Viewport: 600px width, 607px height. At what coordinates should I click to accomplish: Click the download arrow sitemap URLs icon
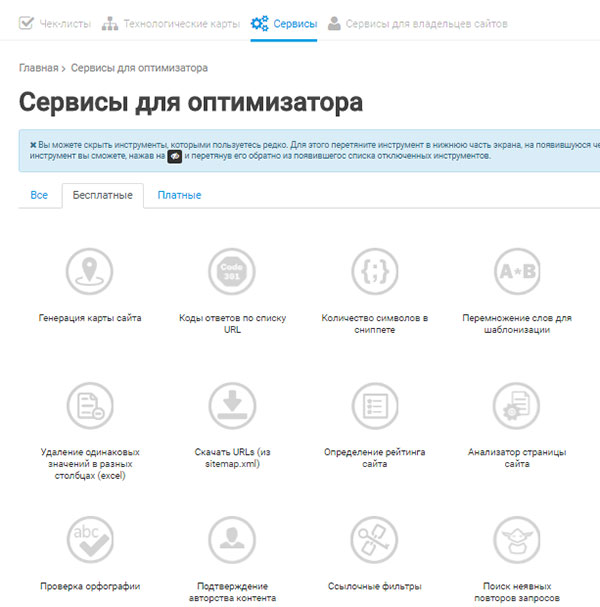click(x=232, y=406)
